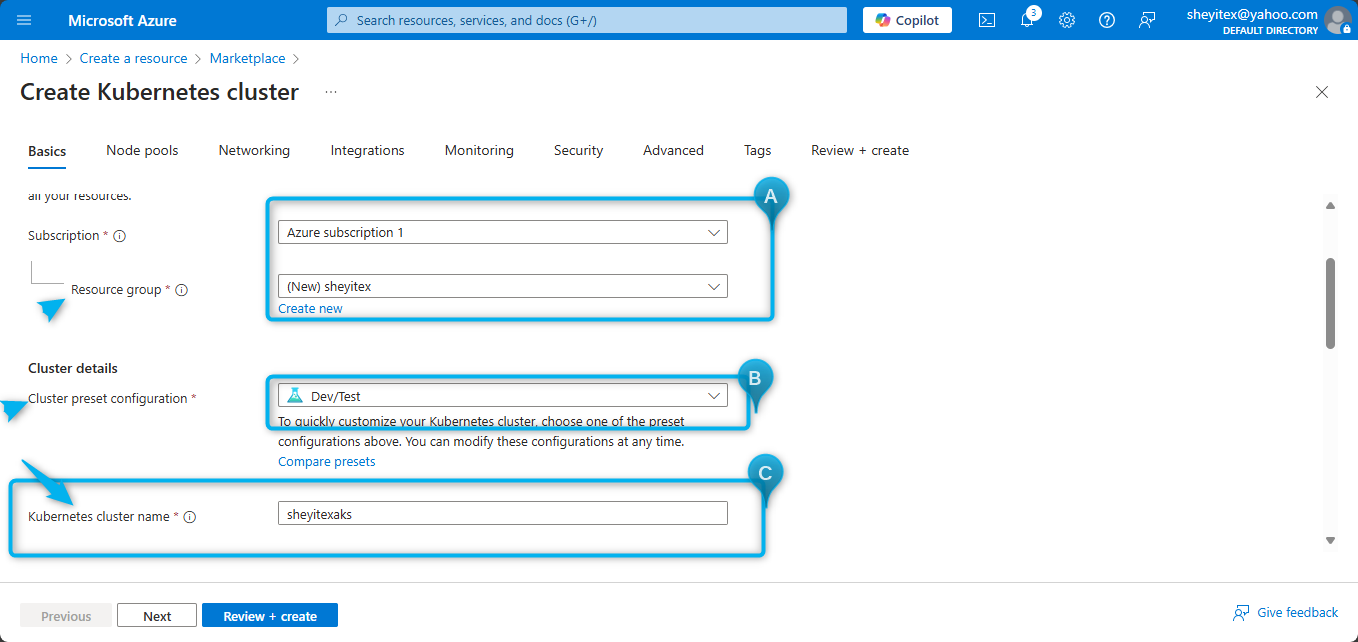Click the Subscription info icon
This screenshot has height=642, width=1358.
tap(119, 236)
